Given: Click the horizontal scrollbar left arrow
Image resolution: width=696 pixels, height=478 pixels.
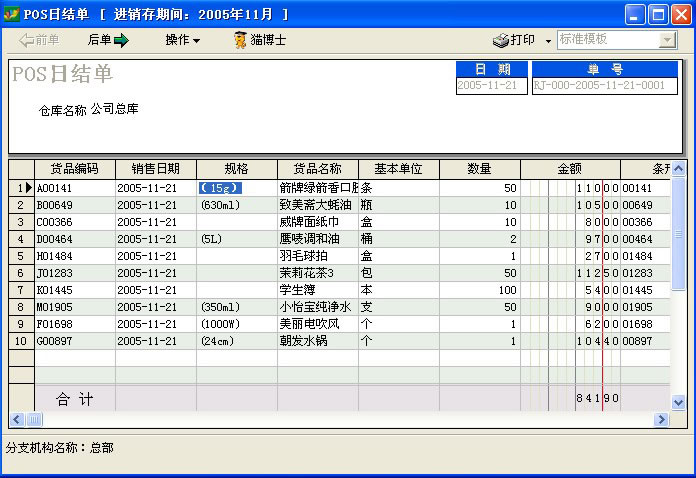Looking at the screenshot, I should click(x=16, y=419).
